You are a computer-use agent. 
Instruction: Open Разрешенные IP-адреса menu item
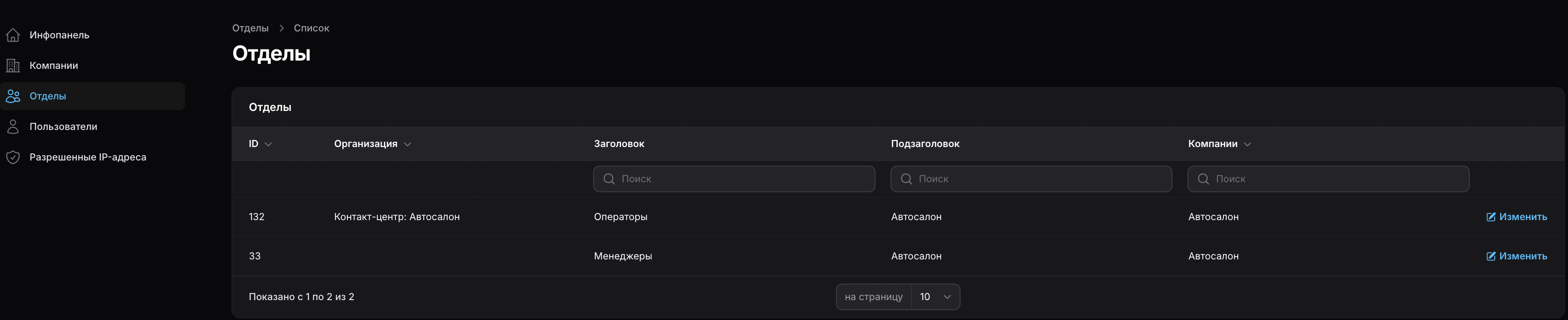(88, 157)
